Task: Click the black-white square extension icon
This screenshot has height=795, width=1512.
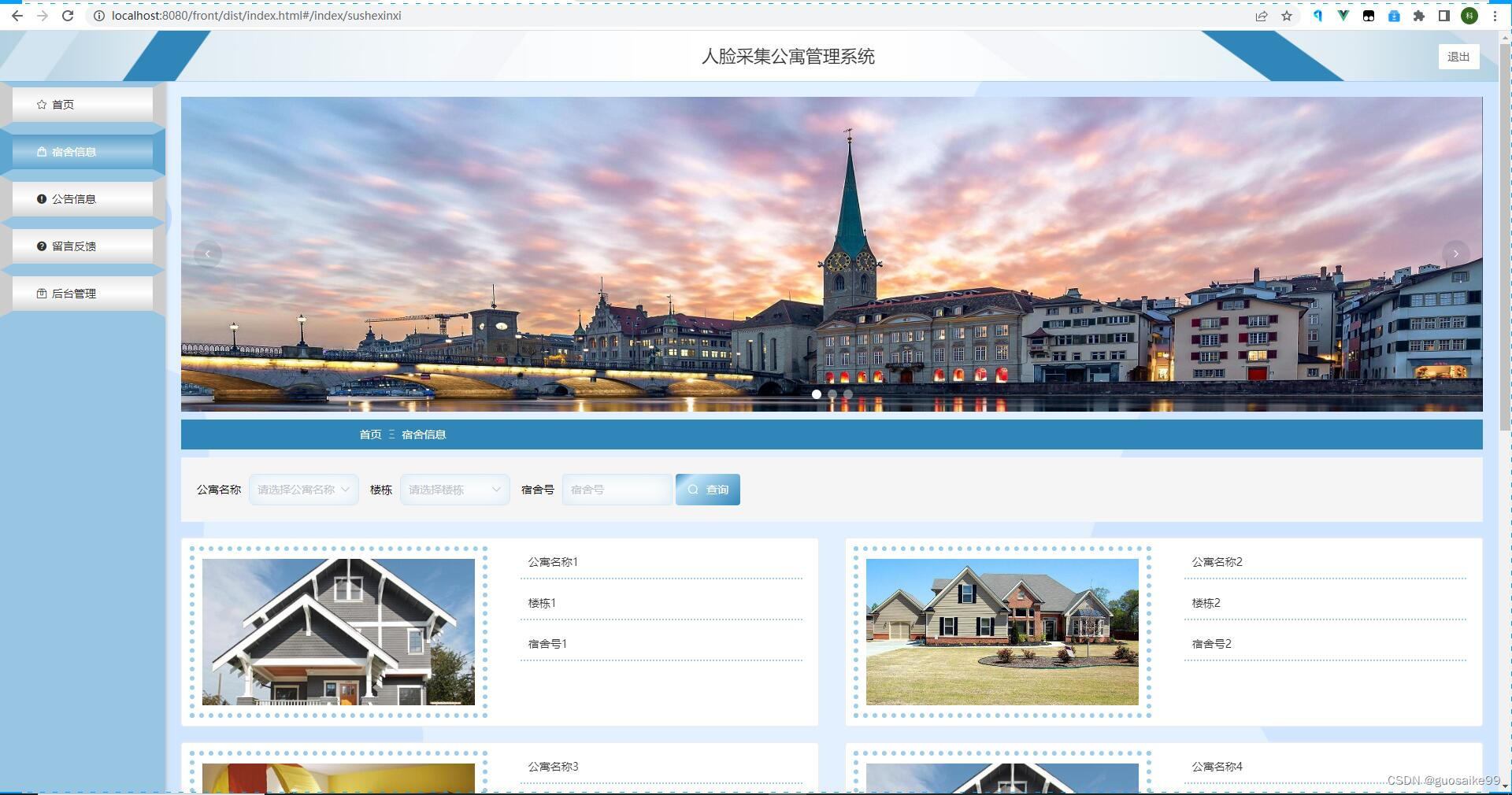Action: [1369, 16]
